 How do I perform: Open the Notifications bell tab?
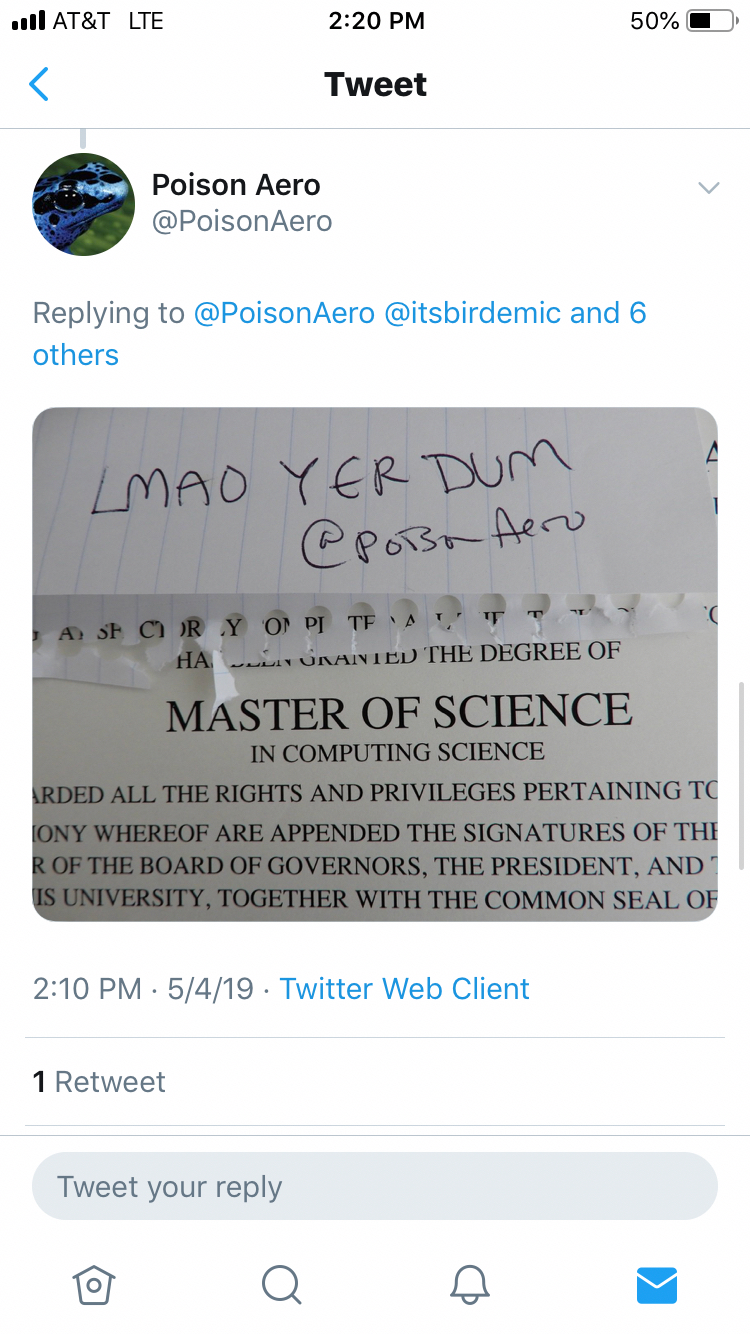pyautogui.click(x=470, y=1283)
